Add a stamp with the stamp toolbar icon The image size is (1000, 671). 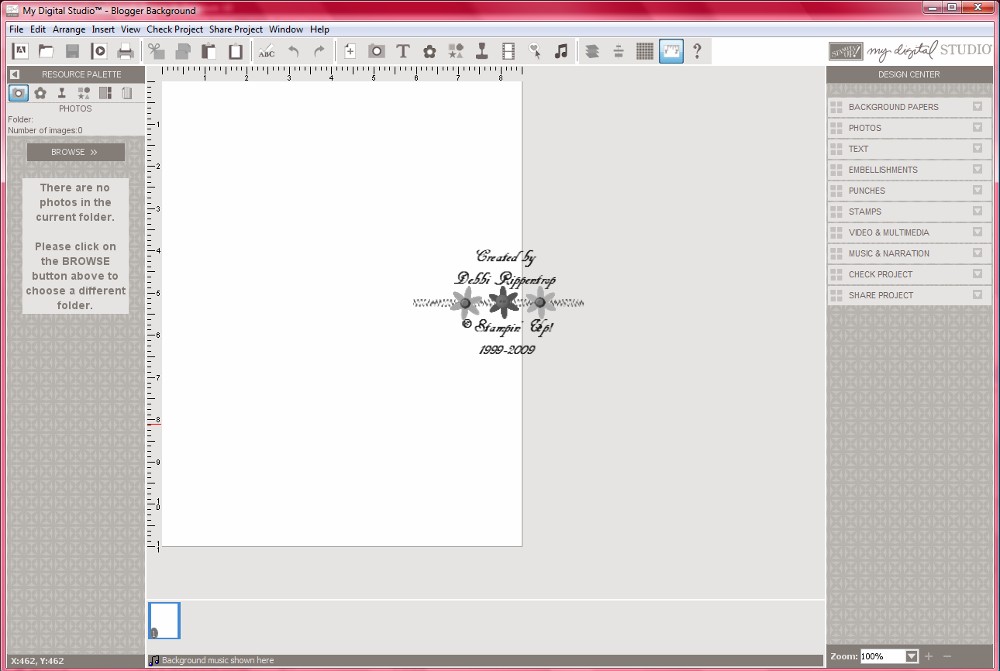(x=482, y=51)
